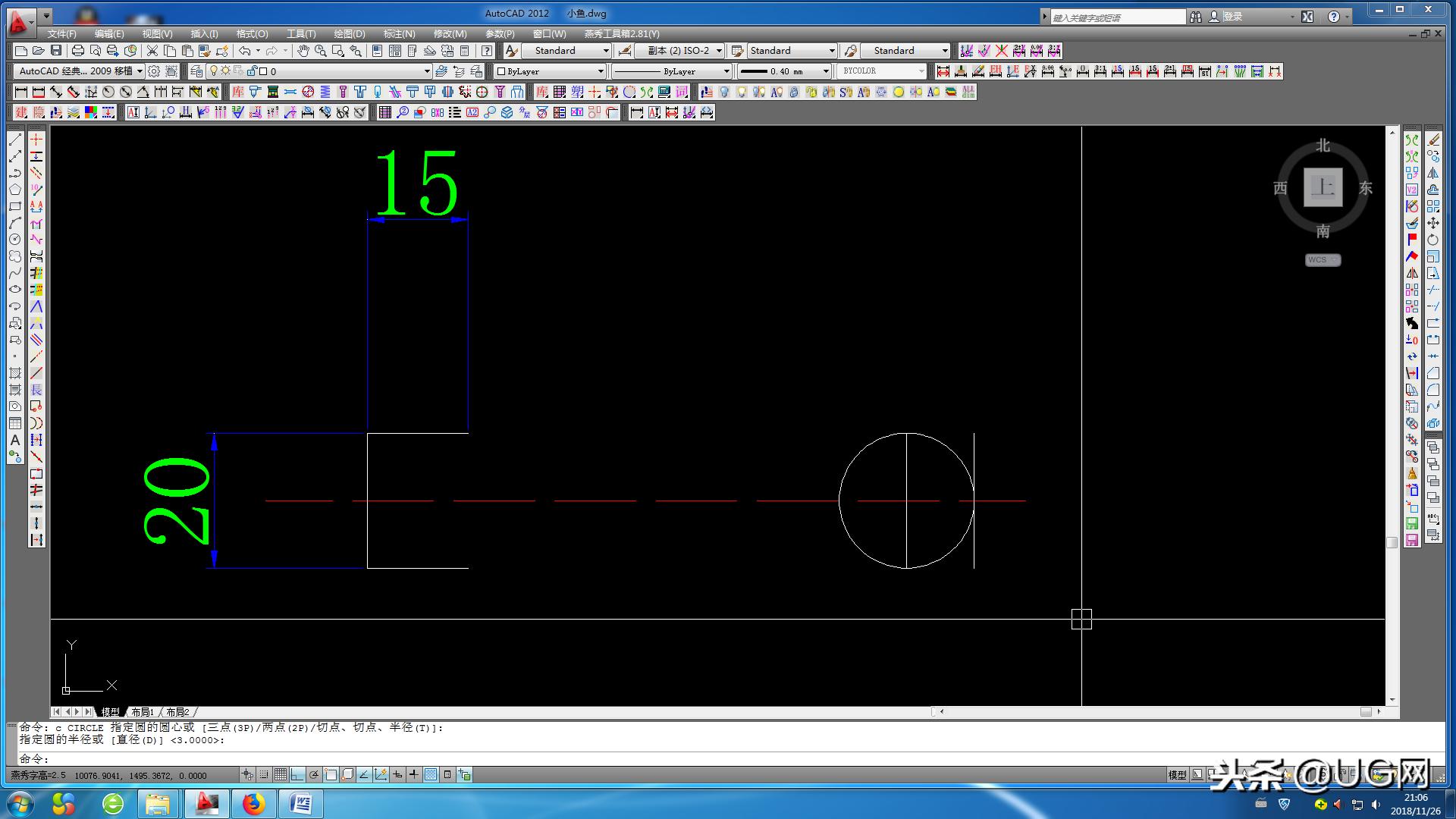Screen dimensions: 1456x819
Task: Select the multiline text A tool
Action: coord(14,440)
